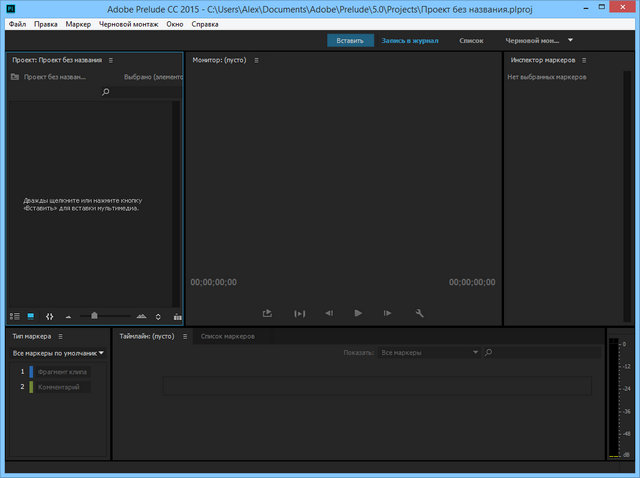The width and height of the screenshot is (640, 478).
Task: Select the Запись в журнал workspace
Action: click(410, 41)
